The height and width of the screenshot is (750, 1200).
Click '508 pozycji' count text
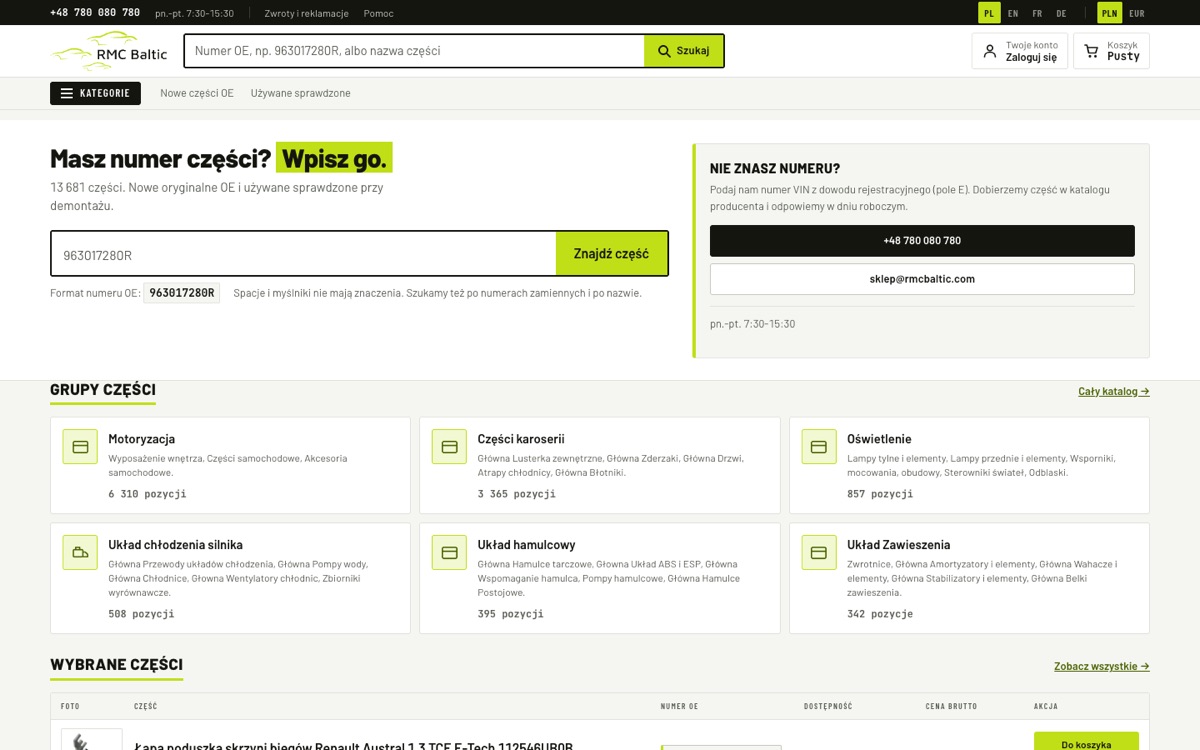click(x=142, y=614)
